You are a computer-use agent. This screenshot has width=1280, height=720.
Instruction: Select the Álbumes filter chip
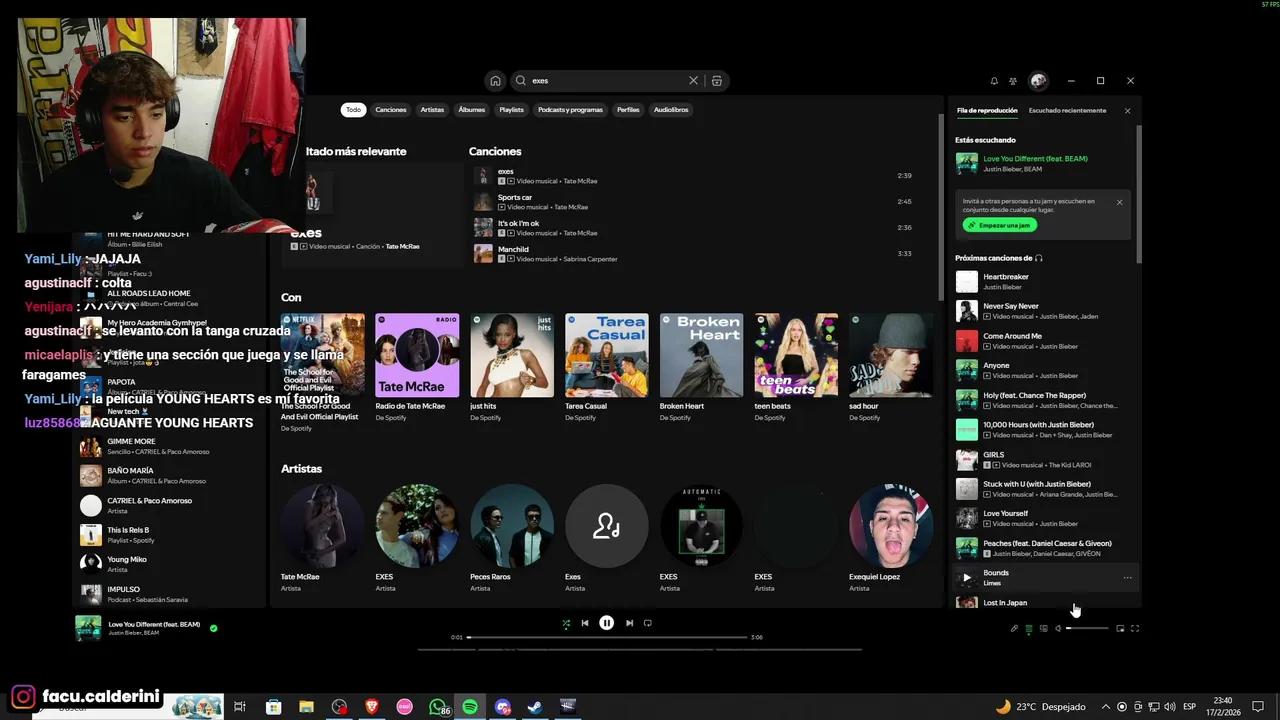click(472, 110)
